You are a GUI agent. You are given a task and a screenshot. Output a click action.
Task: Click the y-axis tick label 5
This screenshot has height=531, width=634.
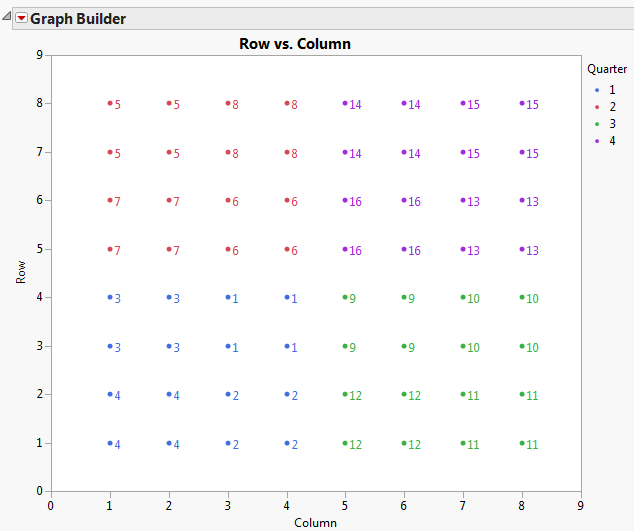pyautogui.click(x=38, y=249)
